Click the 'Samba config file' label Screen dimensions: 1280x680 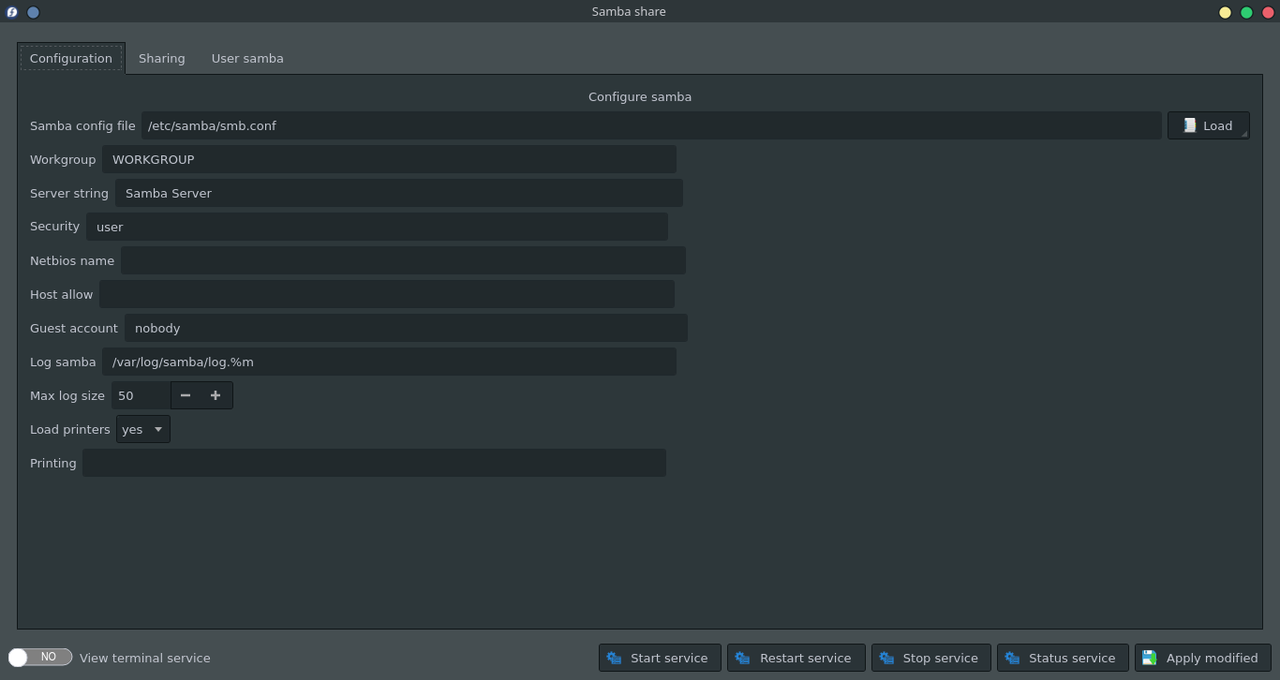click(82, 126)
